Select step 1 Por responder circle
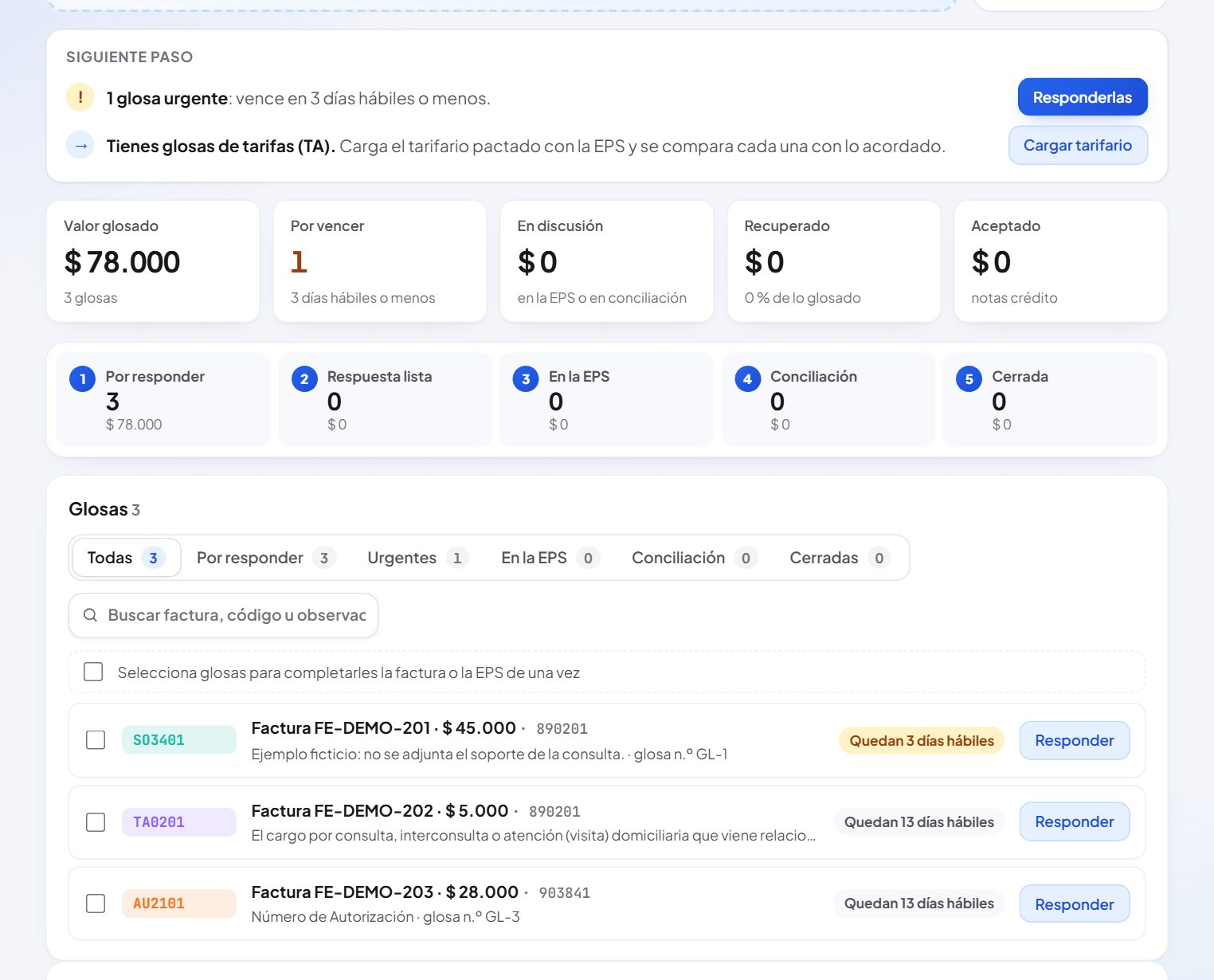This screenshot has width=1214, height=980. coord(83,378)
